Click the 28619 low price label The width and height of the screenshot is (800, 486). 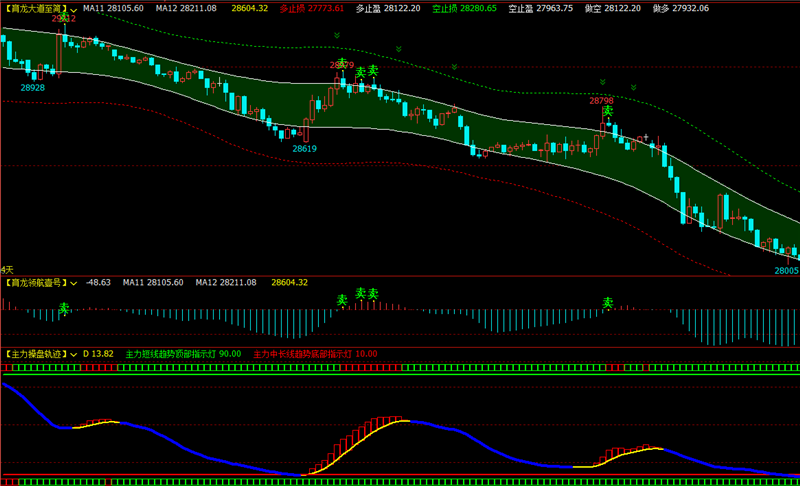(305, 149)
